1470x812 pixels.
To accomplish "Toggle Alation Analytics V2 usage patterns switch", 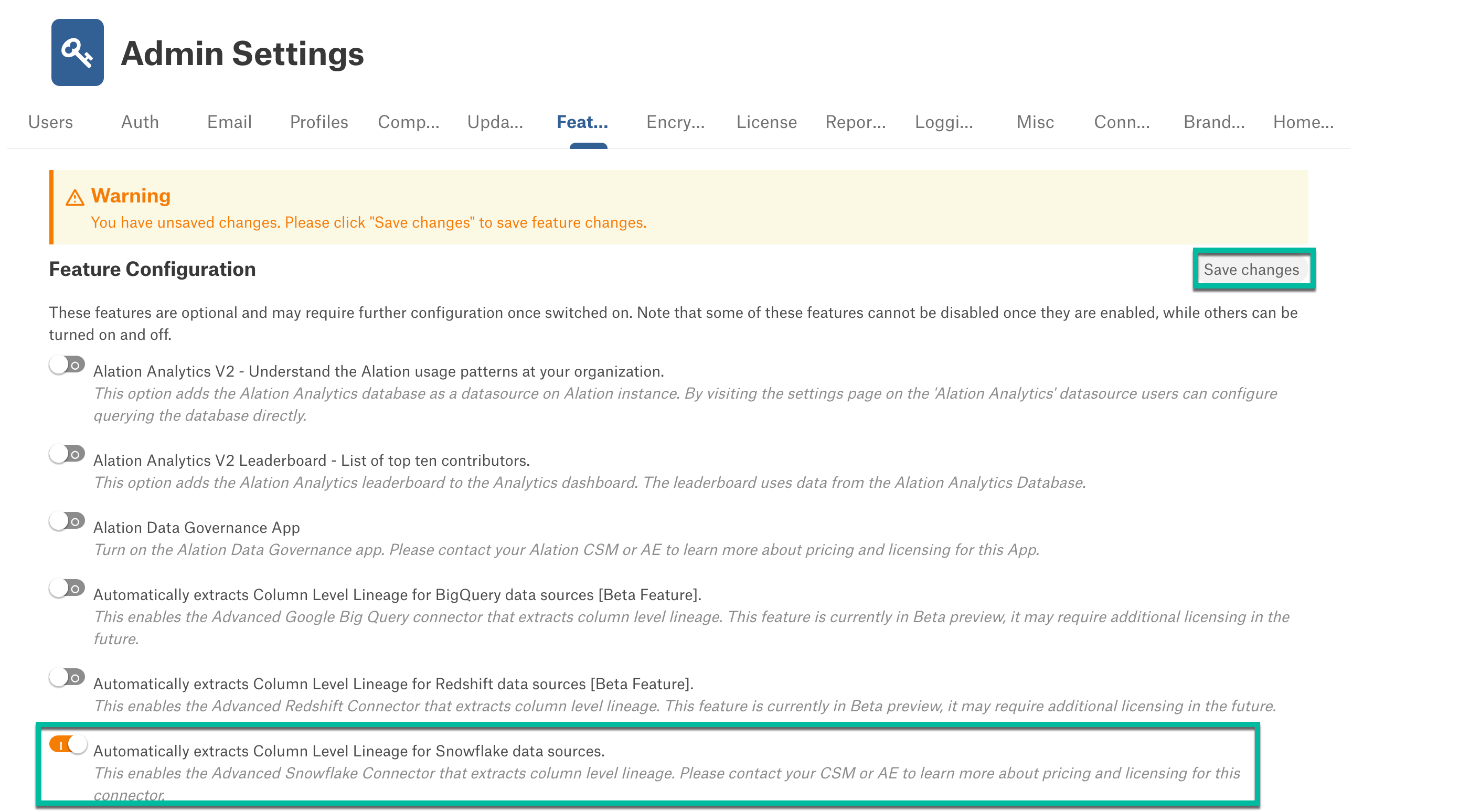I will 67,365.
